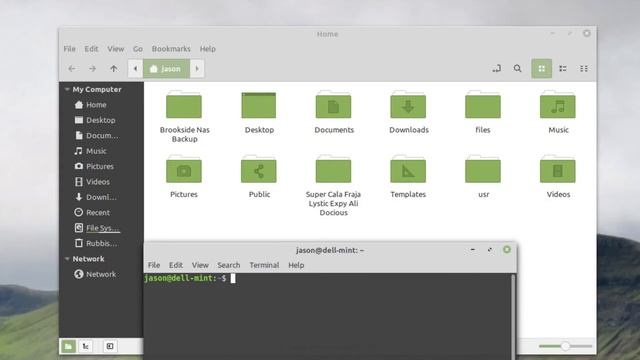
Task: Click the Jason path bar button
Action: point(166,69)
